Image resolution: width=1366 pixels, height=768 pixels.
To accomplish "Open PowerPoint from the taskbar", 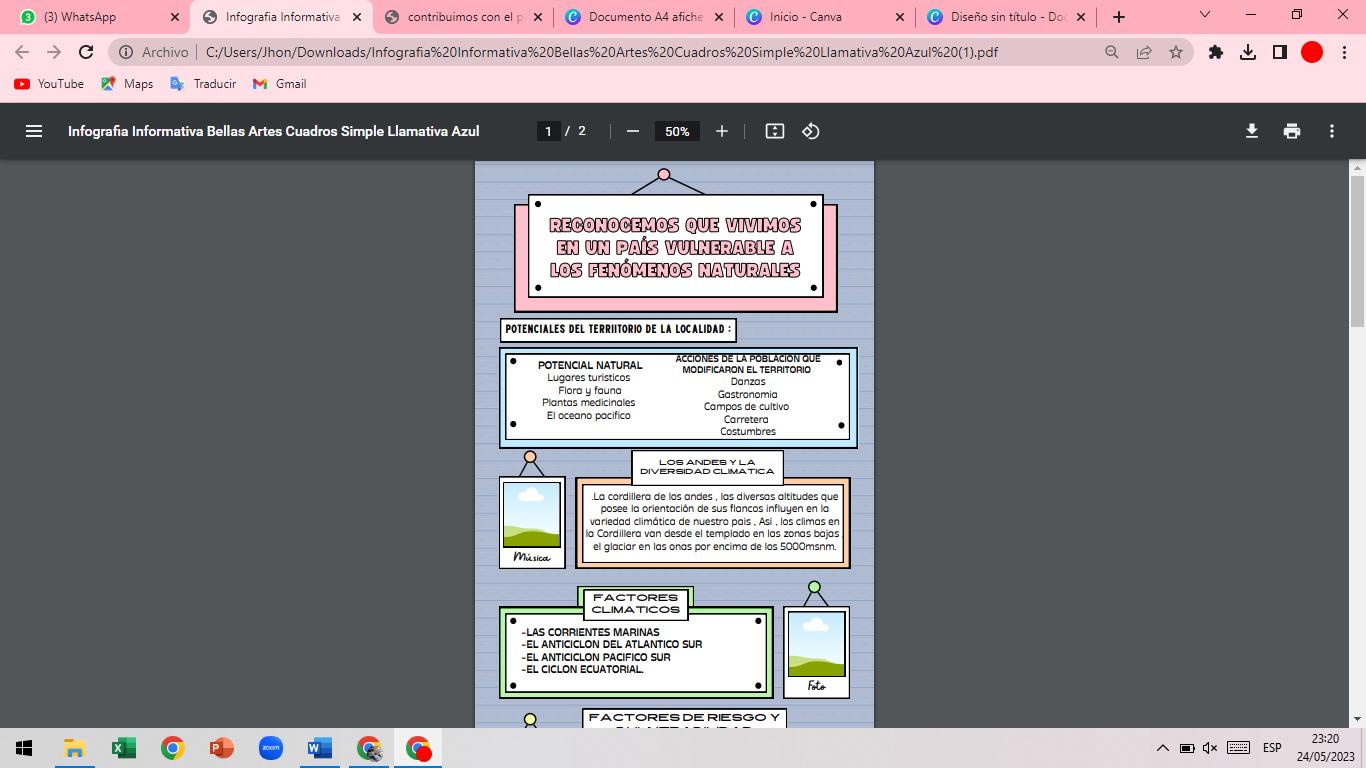I will click(221, 748).
